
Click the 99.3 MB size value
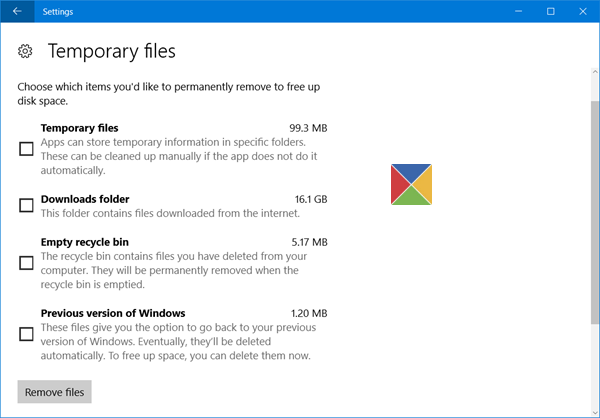[306, 128]
